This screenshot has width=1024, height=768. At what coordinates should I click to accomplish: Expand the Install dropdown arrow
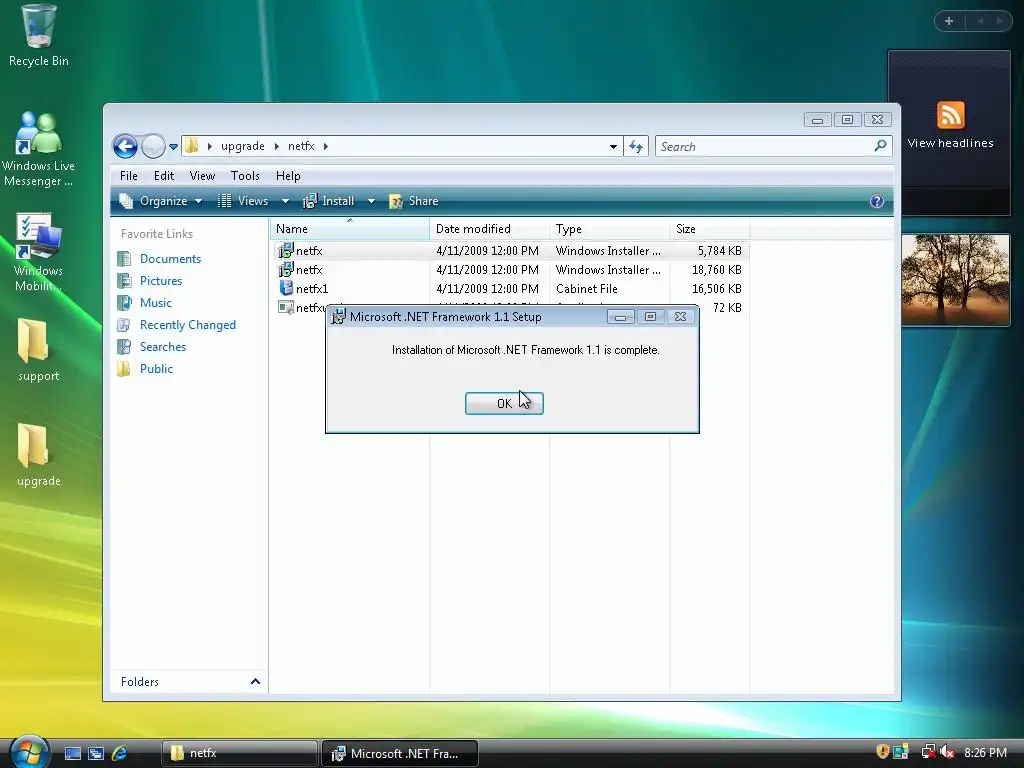pos(371,201)
